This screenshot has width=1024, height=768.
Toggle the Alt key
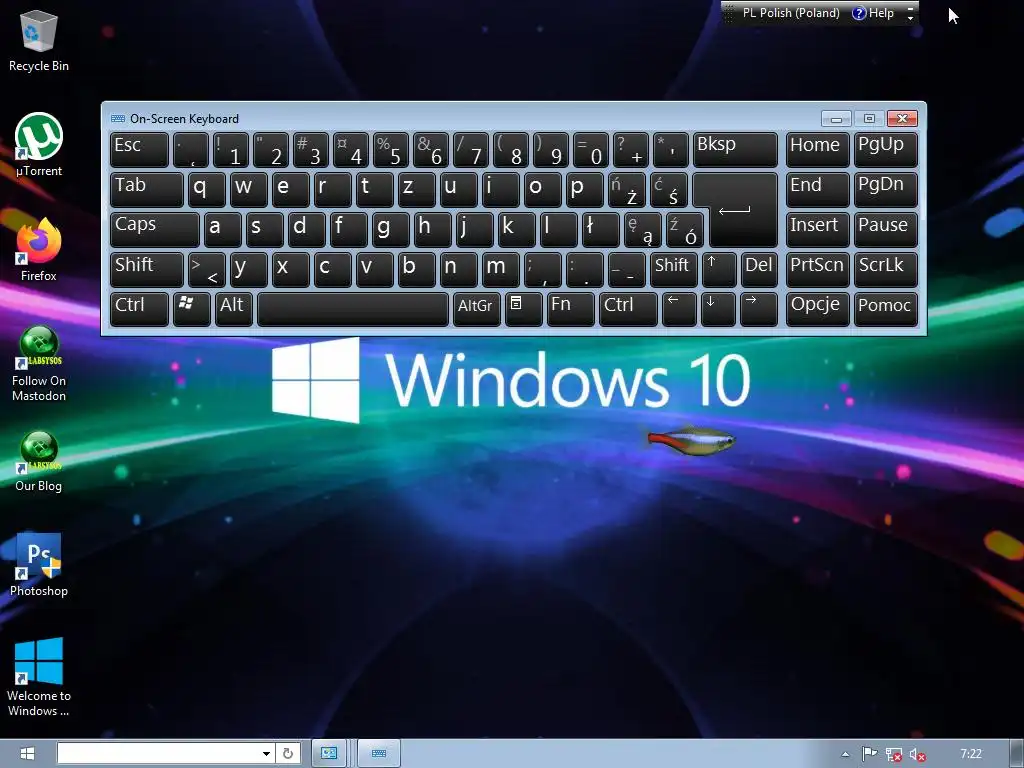234,309
